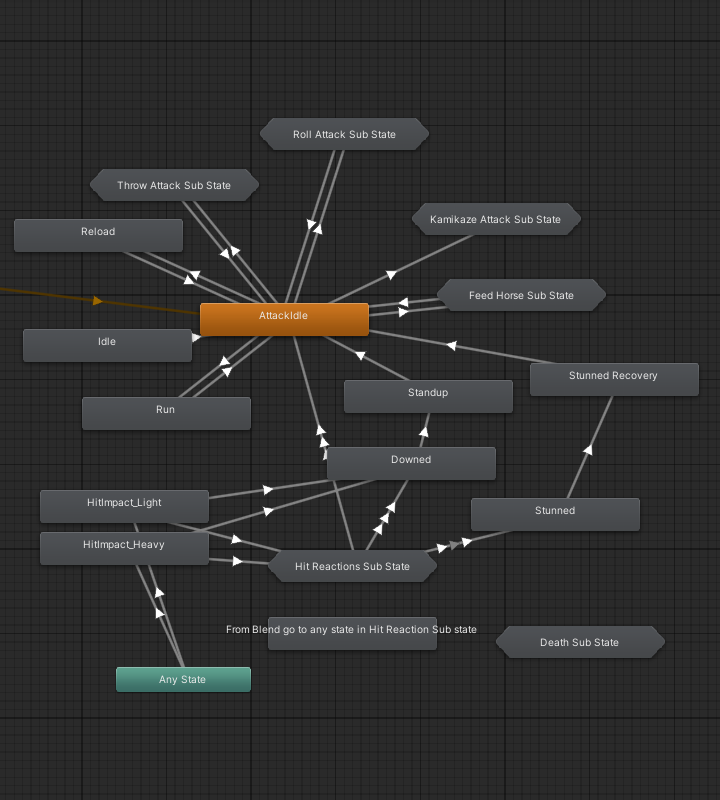
Task: Select the green Any State node
Action: (183, 680)
